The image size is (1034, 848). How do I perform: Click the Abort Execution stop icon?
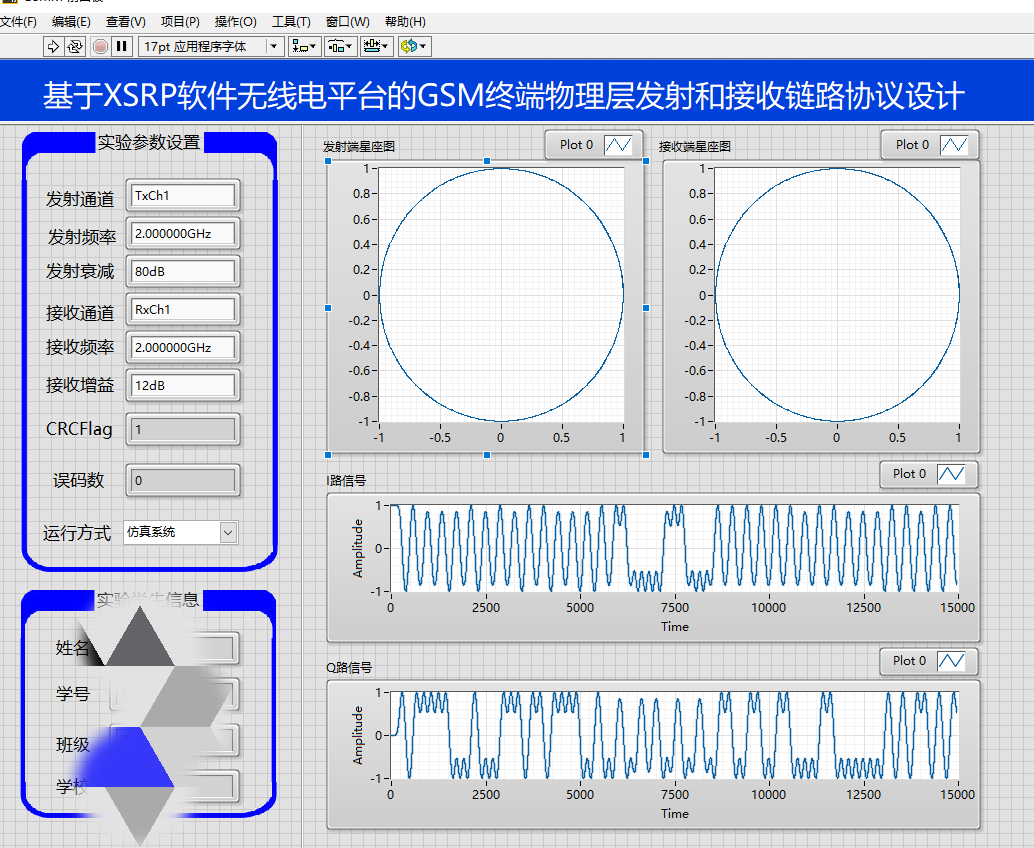click(x=100, y=46)
